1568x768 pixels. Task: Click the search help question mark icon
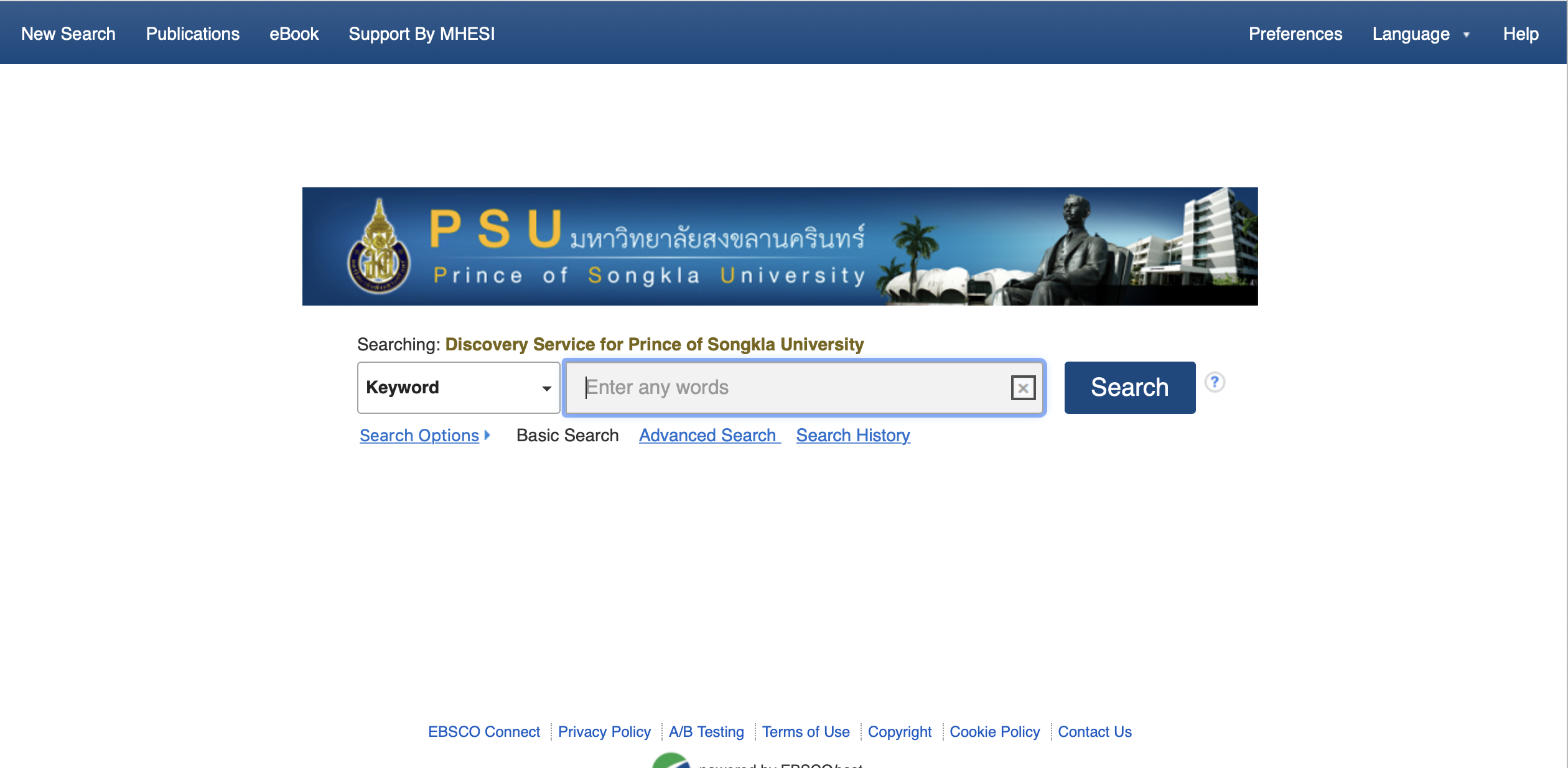[1215, 382]
